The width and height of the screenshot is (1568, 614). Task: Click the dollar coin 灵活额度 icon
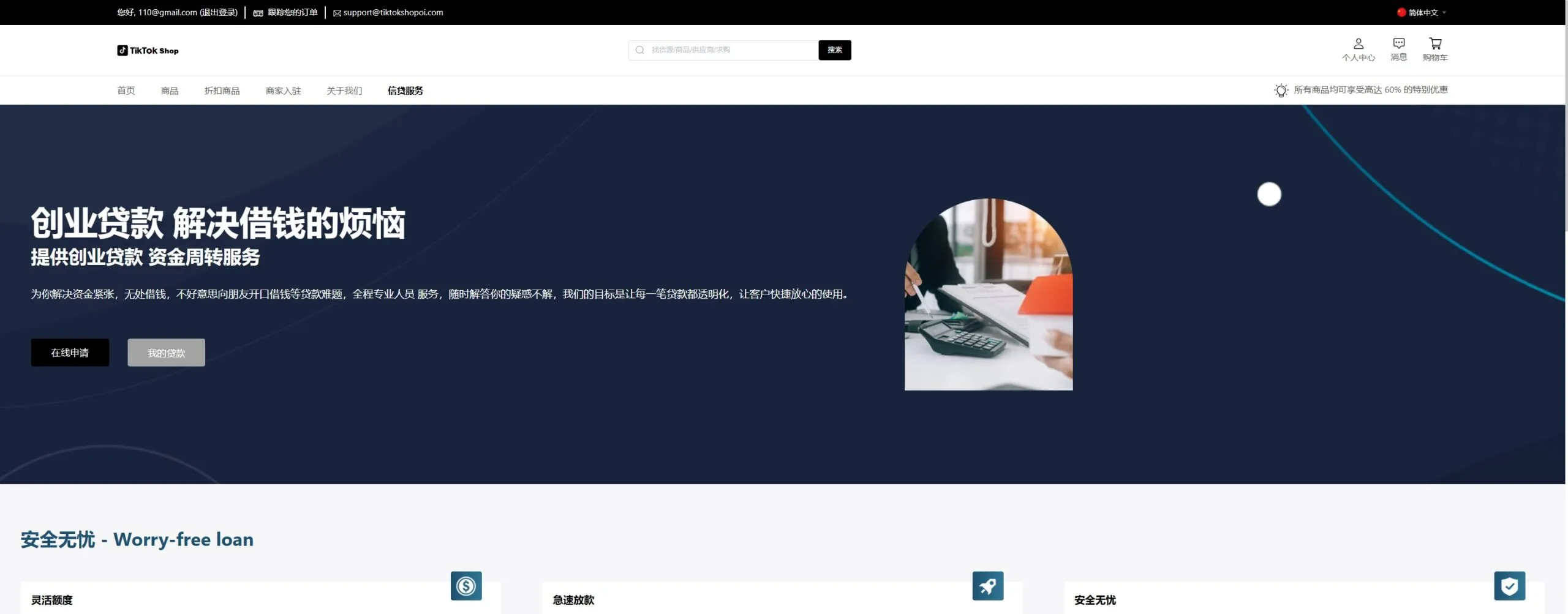pyautogui.click(x=466, y=586)
